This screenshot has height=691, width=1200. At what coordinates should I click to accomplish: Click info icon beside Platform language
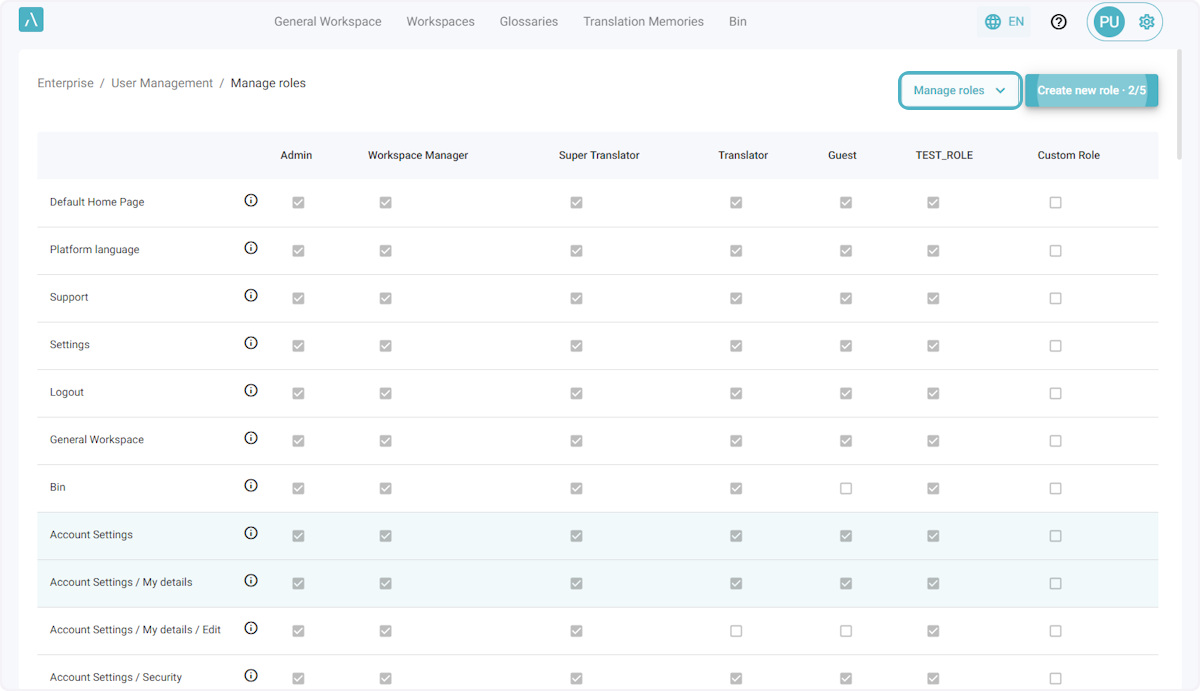[x=251, y=248]
